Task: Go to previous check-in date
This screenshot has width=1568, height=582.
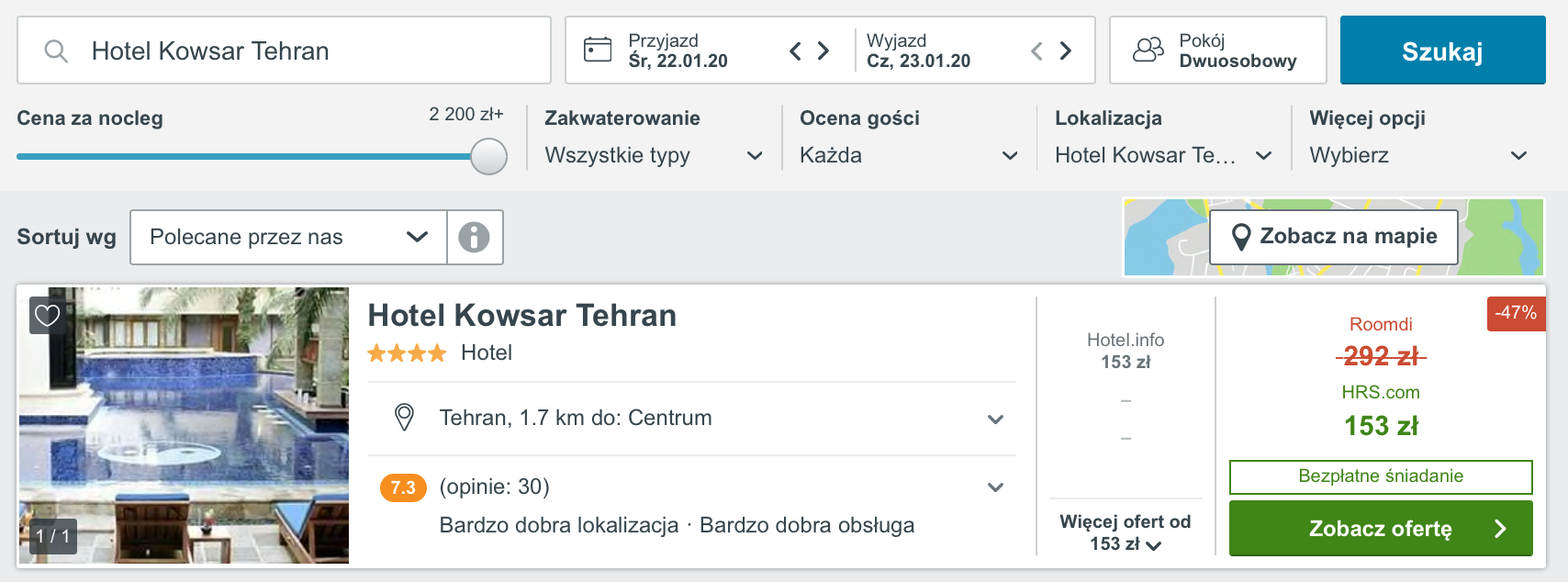Action: (795, 50)
